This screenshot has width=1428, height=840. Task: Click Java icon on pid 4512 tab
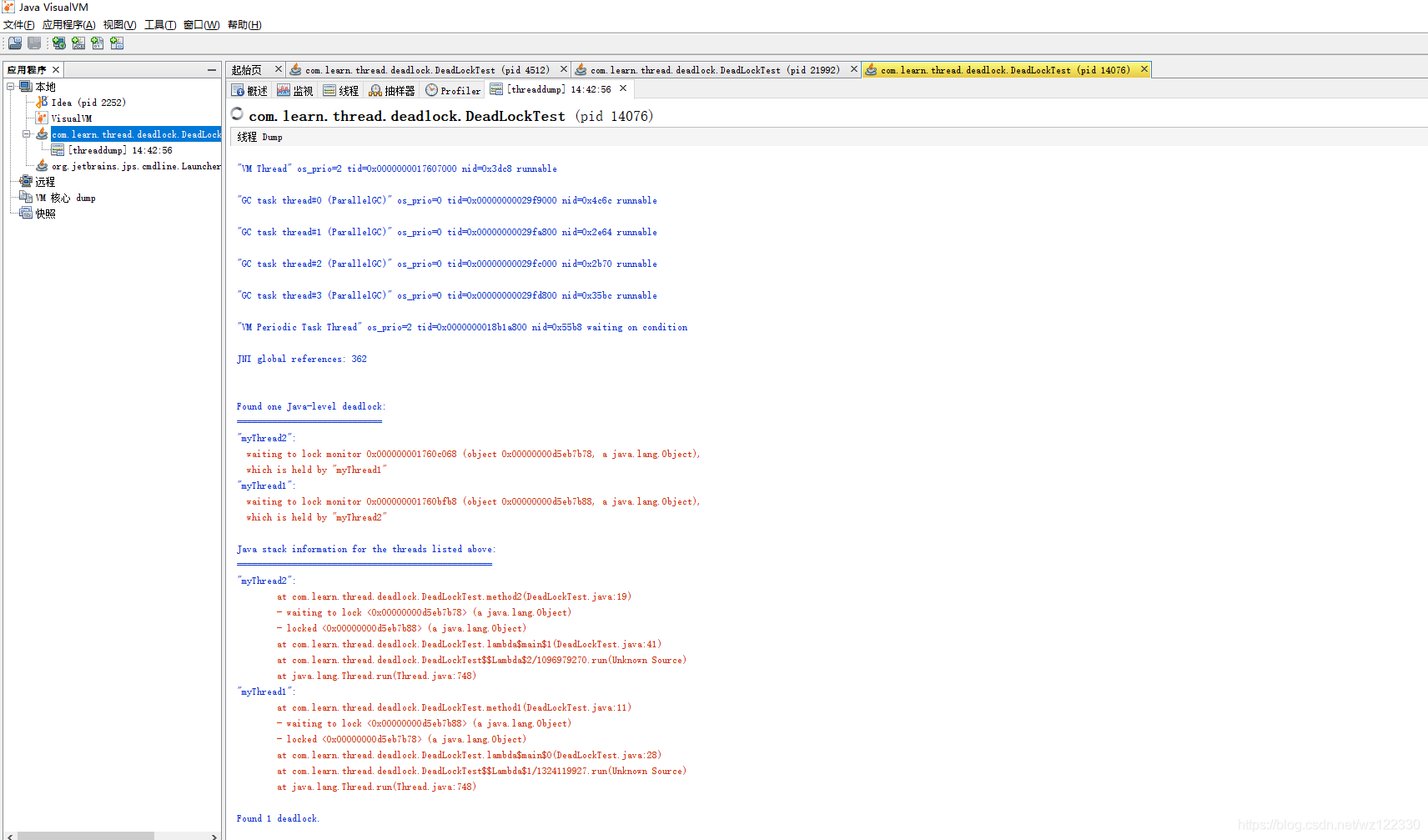(295, 70)
